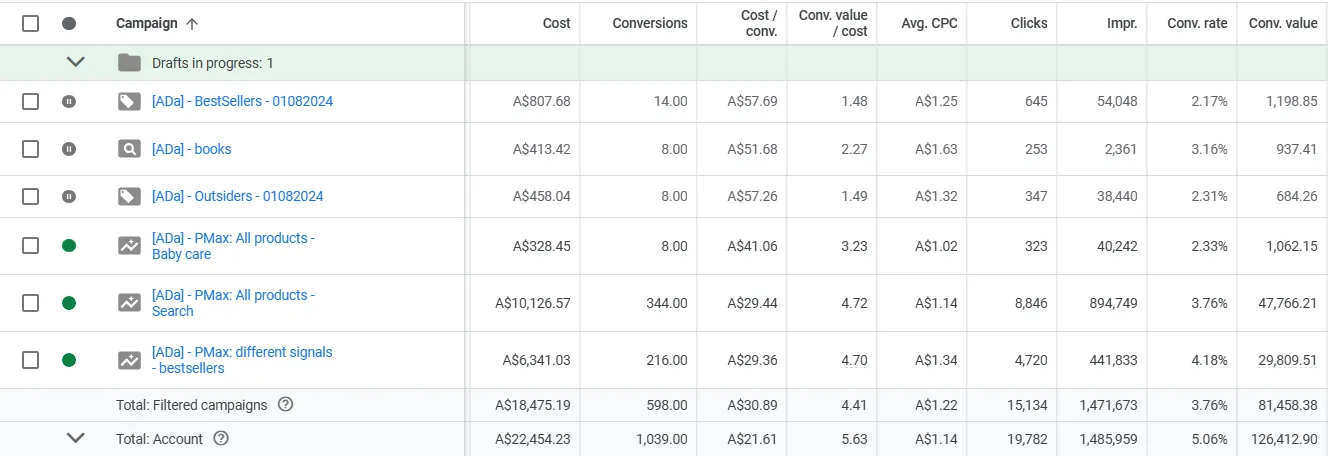Screen dimensions: 1328x456
Task: Click the search magnifier icon for books campaign
Action: tap(129, 149)
